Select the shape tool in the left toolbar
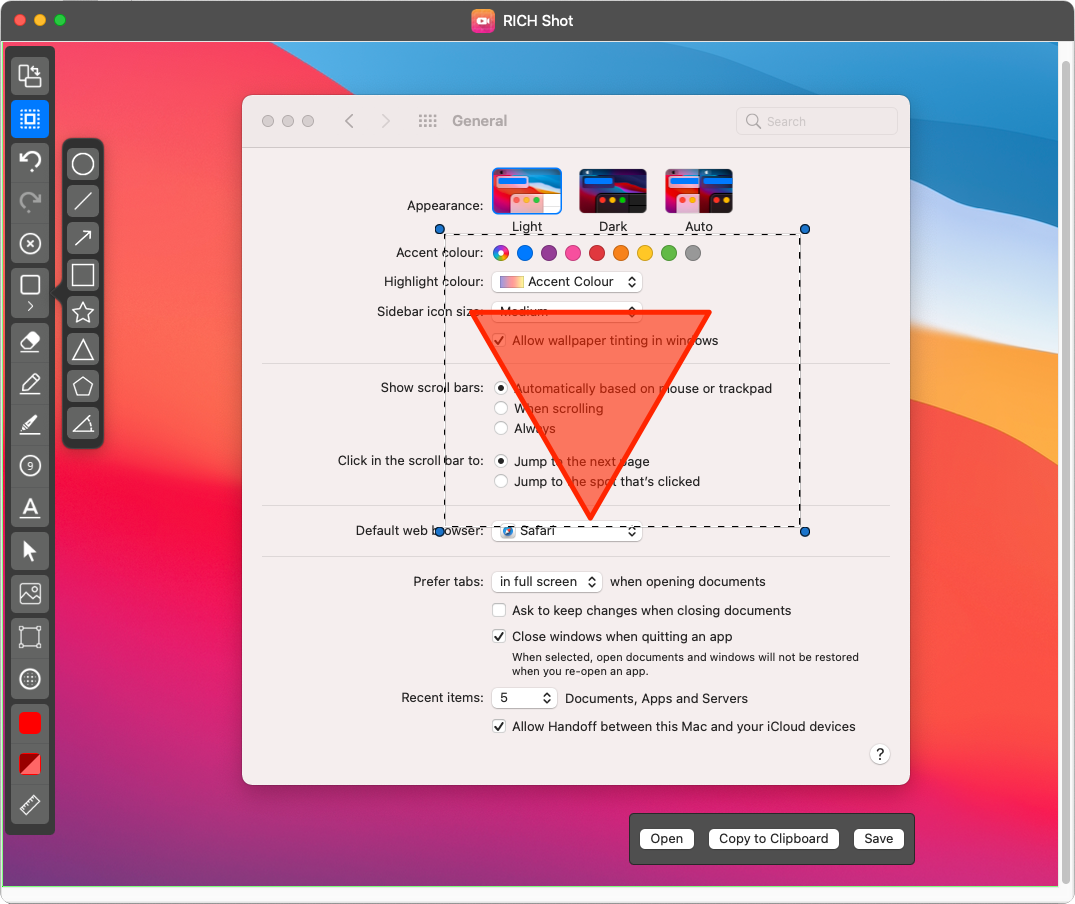The image size is (1075, 904). click(29, 284)
